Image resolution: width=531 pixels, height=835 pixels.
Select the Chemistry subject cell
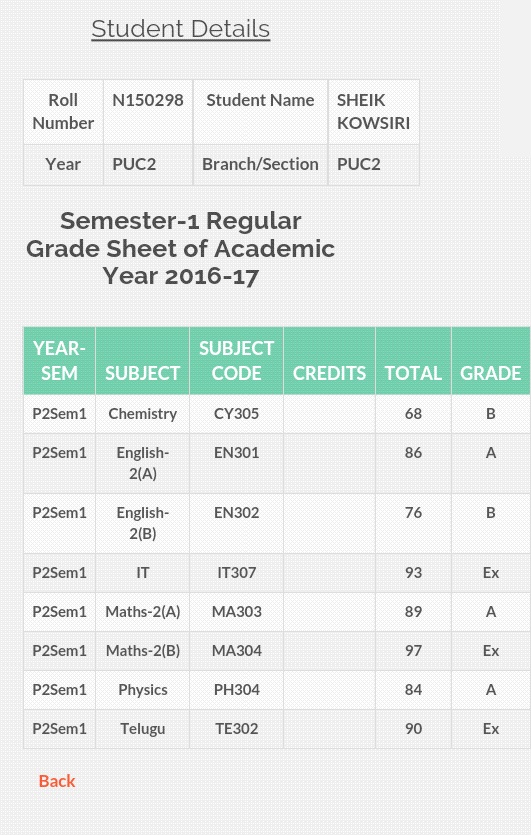(142, 414)
